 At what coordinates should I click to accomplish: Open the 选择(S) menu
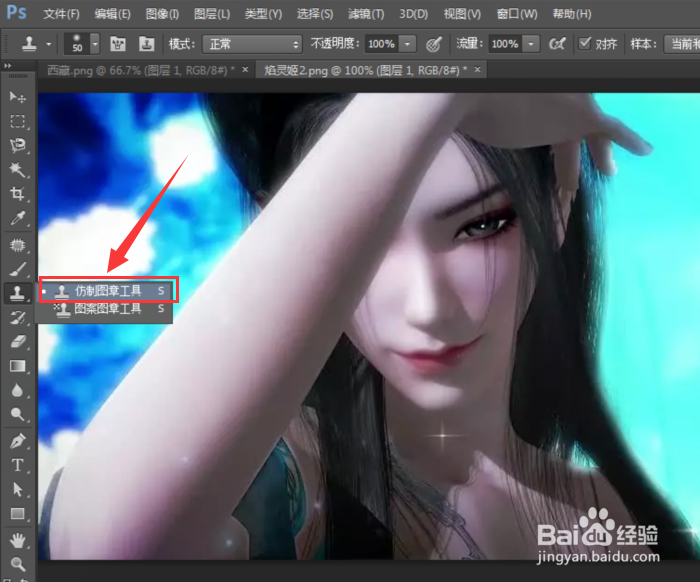(315, 14)
